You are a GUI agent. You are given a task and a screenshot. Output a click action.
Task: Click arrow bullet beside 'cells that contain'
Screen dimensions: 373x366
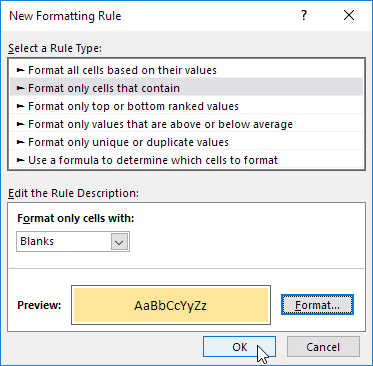(x=21, y=88)
